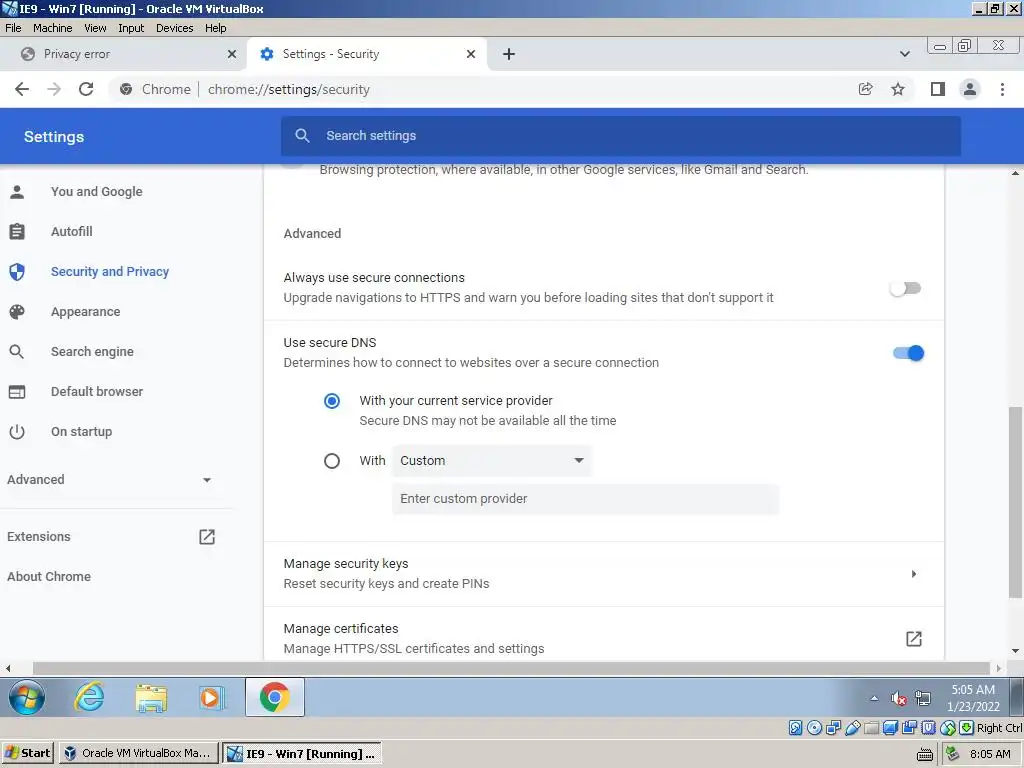Turn off the Use secure DNS toggle
This screenshot has width=1024, height=768.
(908, 353)
